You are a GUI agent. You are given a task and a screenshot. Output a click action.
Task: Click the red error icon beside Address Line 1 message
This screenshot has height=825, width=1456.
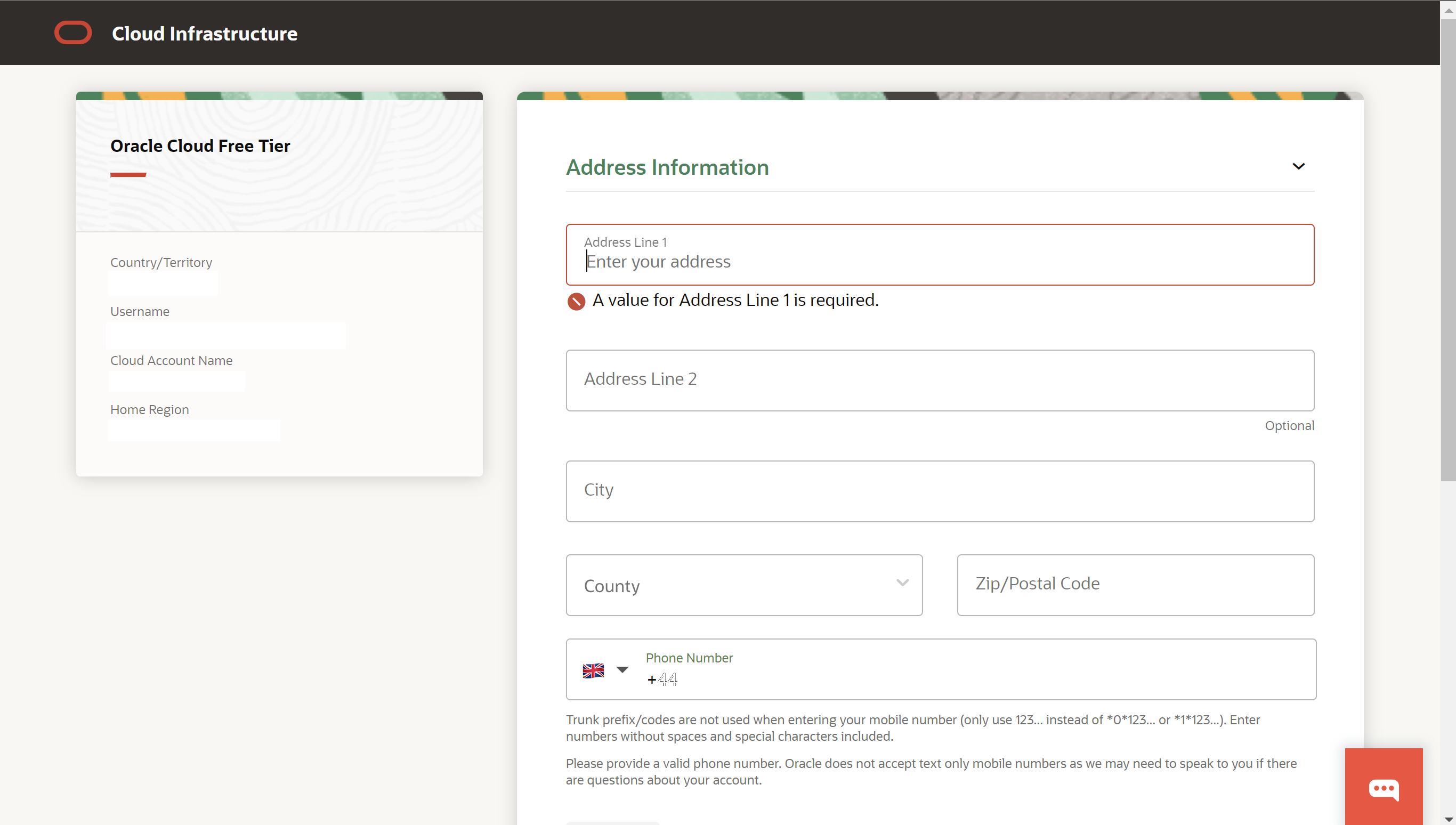tap(576, 302)
